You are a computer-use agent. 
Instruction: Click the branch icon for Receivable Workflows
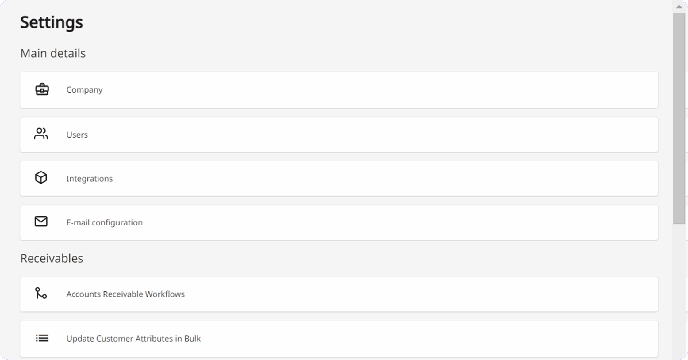click(x=41, y=293)
